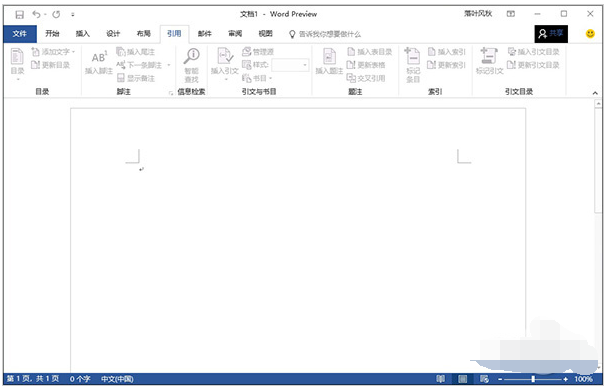Click 显示备注 (Show Notes)
The width and height of the screenshot is (610, 386).
tap(136, 78)
